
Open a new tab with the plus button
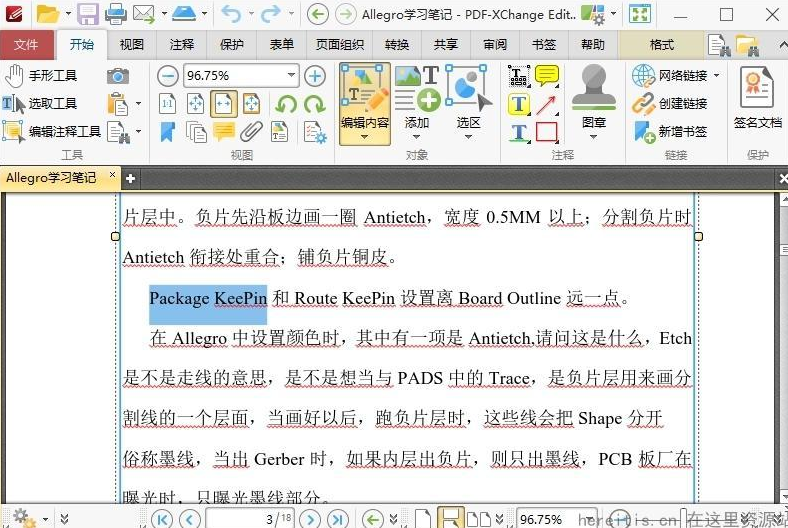[x=131, y=179]
